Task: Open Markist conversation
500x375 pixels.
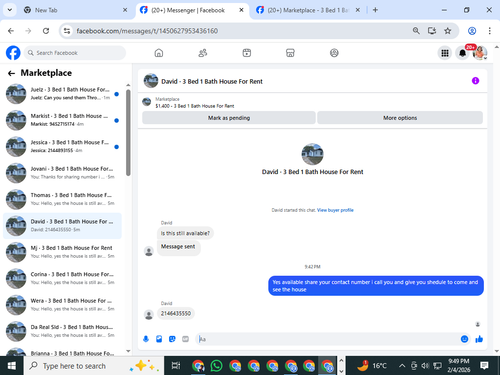Action: (x=62, y=120)
